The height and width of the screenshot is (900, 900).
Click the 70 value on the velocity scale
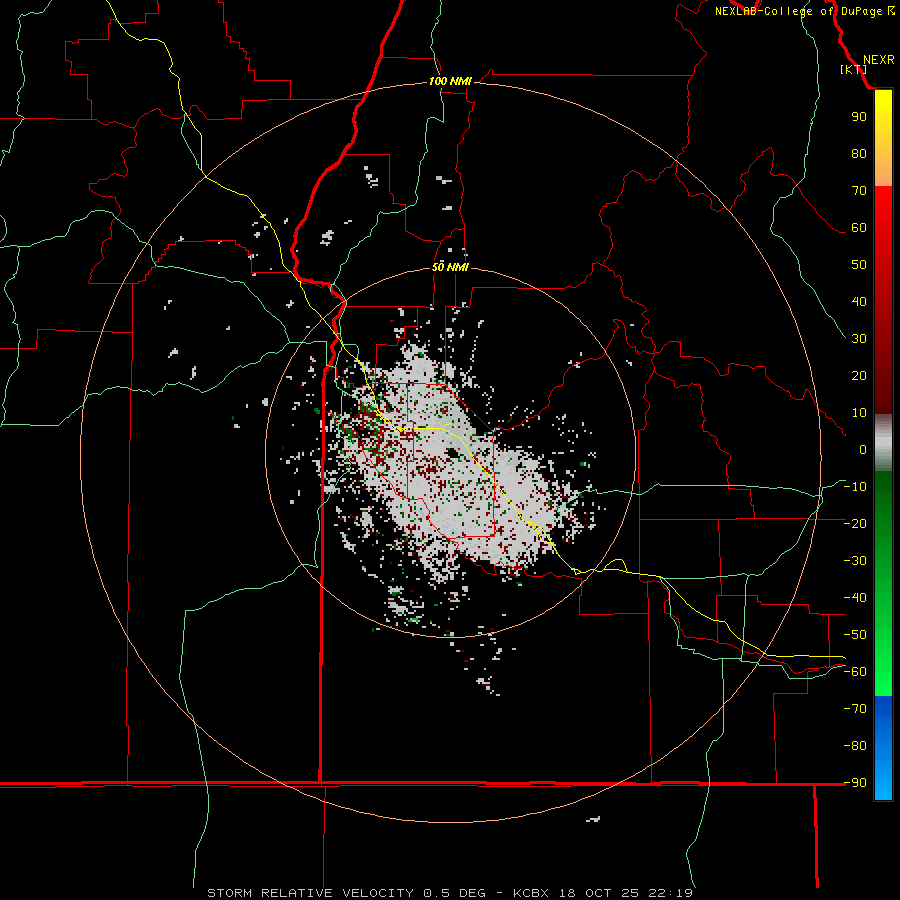coord(859,191)
